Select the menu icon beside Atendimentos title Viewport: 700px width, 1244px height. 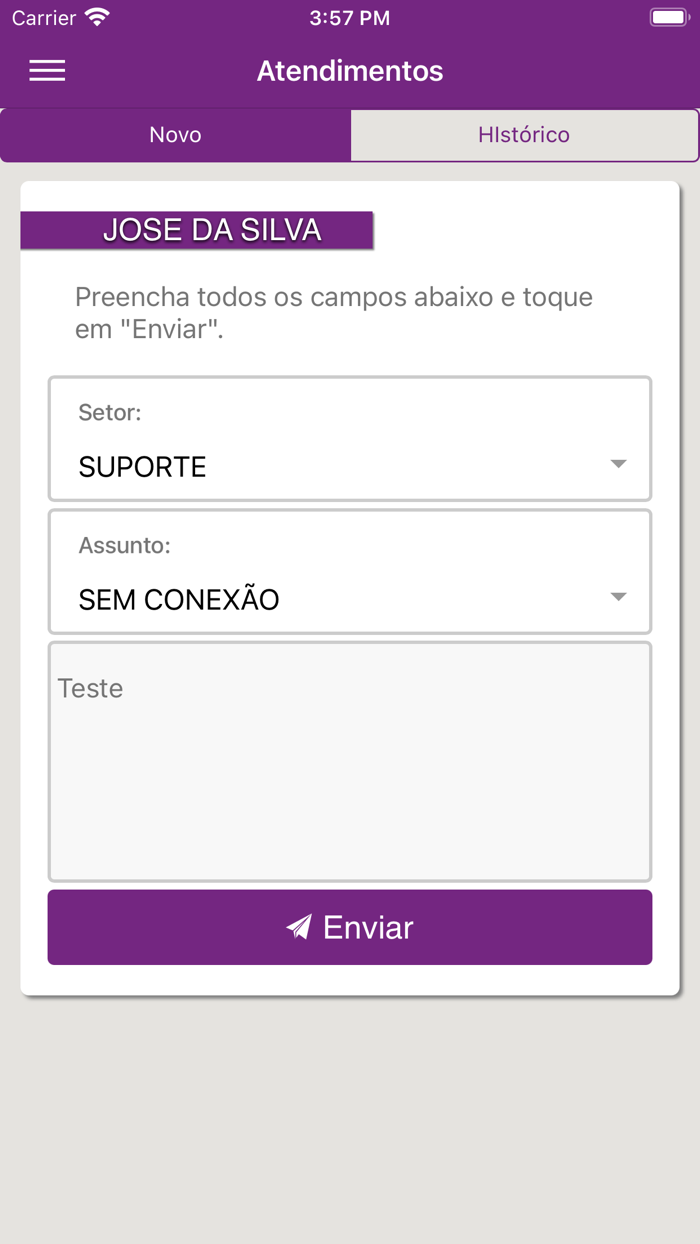click(x=46, y=70)
